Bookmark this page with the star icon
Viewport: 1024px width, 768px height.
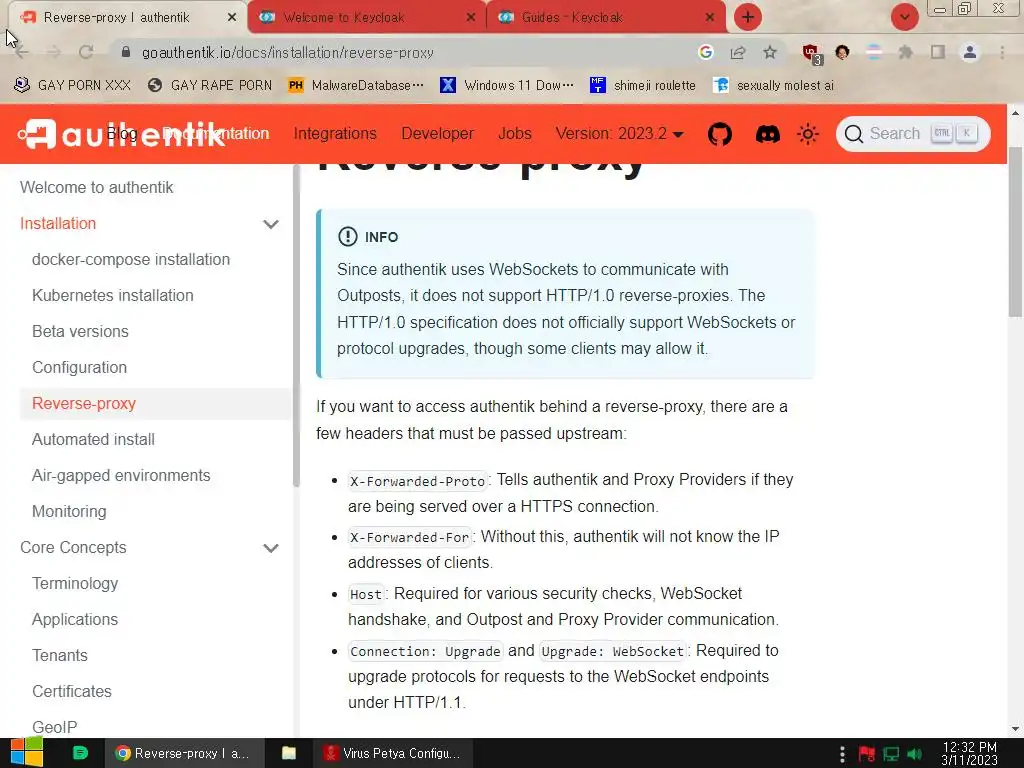(x=770, y=52)
